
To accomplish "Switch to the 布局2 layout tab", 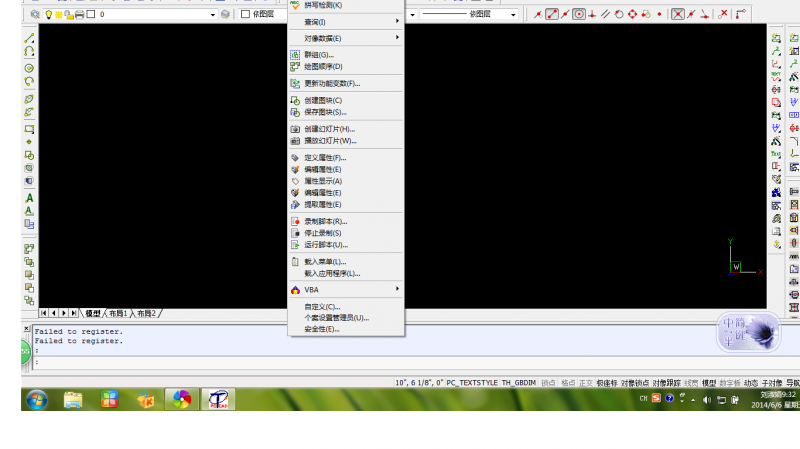I will pos(146,313).
